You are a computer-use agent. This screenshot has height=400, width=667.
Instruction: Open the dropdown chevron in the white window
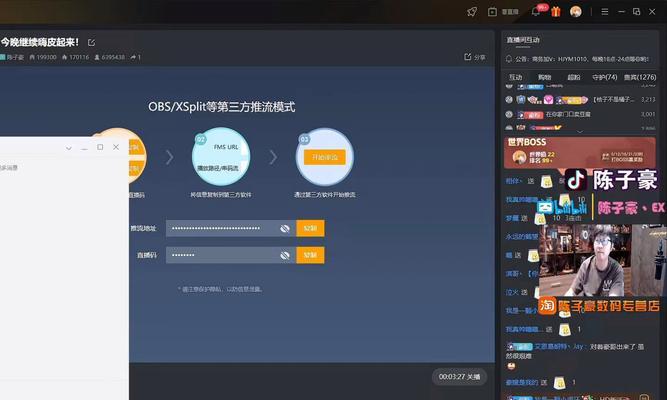tap(68, 148)
